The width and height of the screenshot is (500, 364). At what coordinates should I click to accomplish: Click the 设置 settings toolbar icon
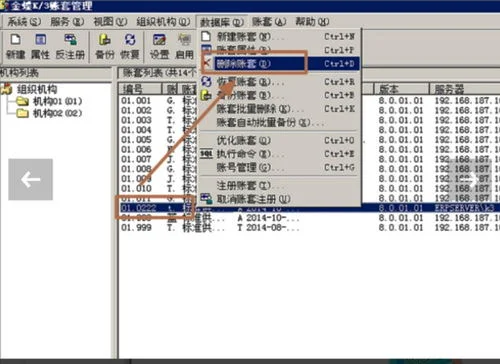coord(159,46)
